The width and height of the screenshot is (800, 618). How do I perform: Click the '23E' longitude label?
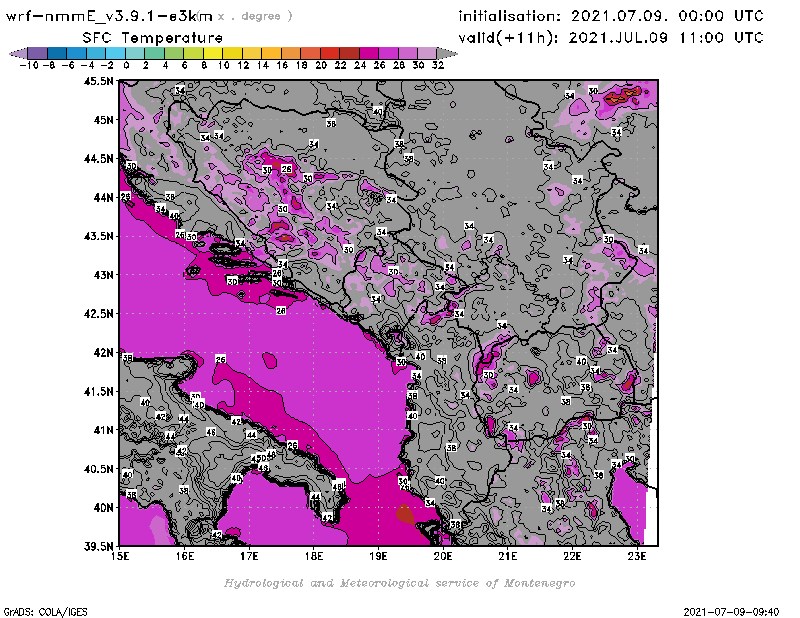[637, 556]
